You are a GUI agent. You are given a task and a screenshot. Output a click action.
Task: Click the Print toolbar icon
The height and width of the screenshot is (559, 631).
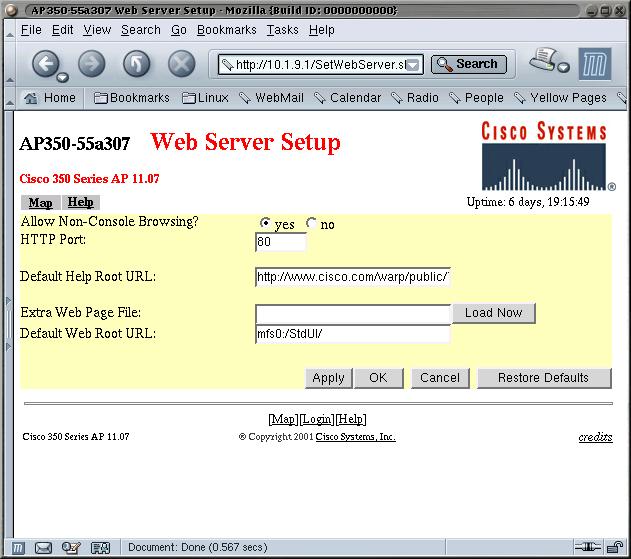click(544, 59)
